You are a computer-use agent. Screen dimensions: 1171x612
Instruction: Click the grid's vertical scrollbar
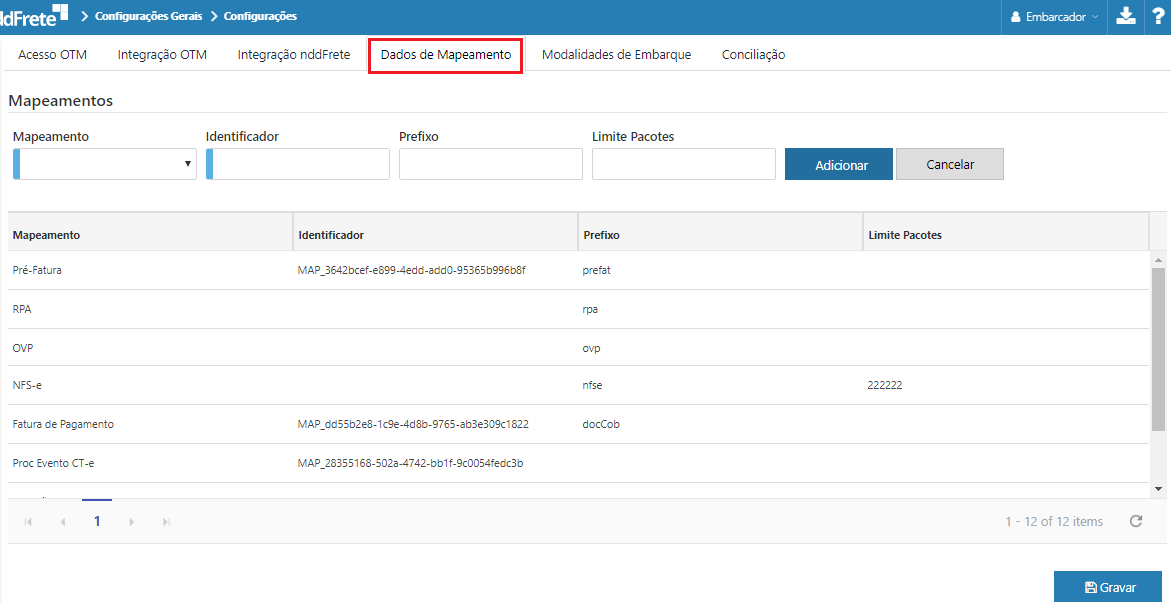(x=1158, y=350)
